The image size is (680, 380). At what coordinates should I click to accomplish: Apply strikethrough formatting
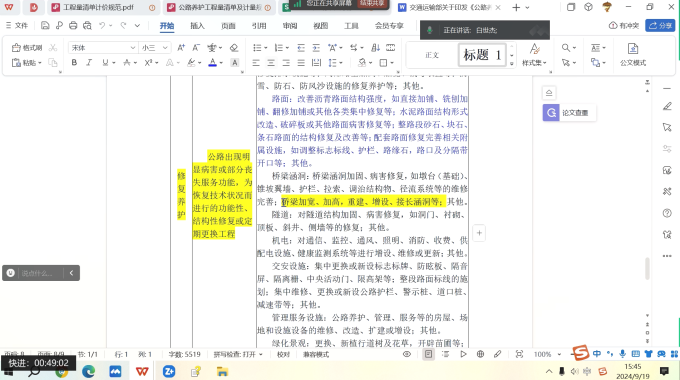[127, 62]
